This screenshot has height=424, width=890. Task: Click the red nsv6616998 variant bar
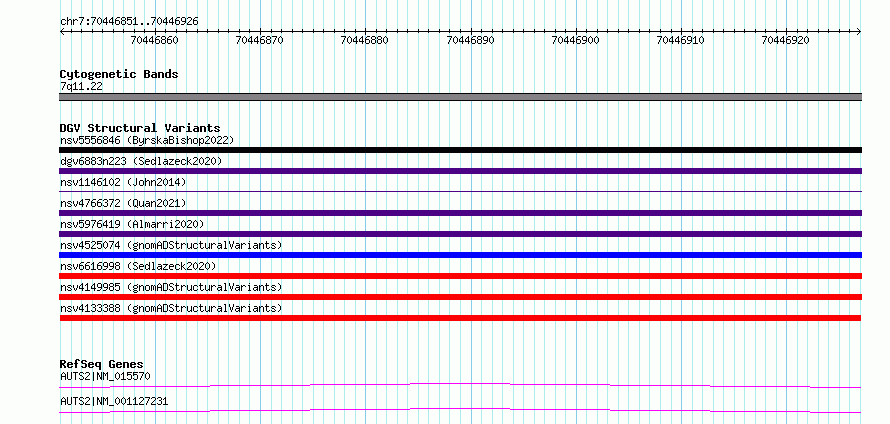click(x=460, y=276)
